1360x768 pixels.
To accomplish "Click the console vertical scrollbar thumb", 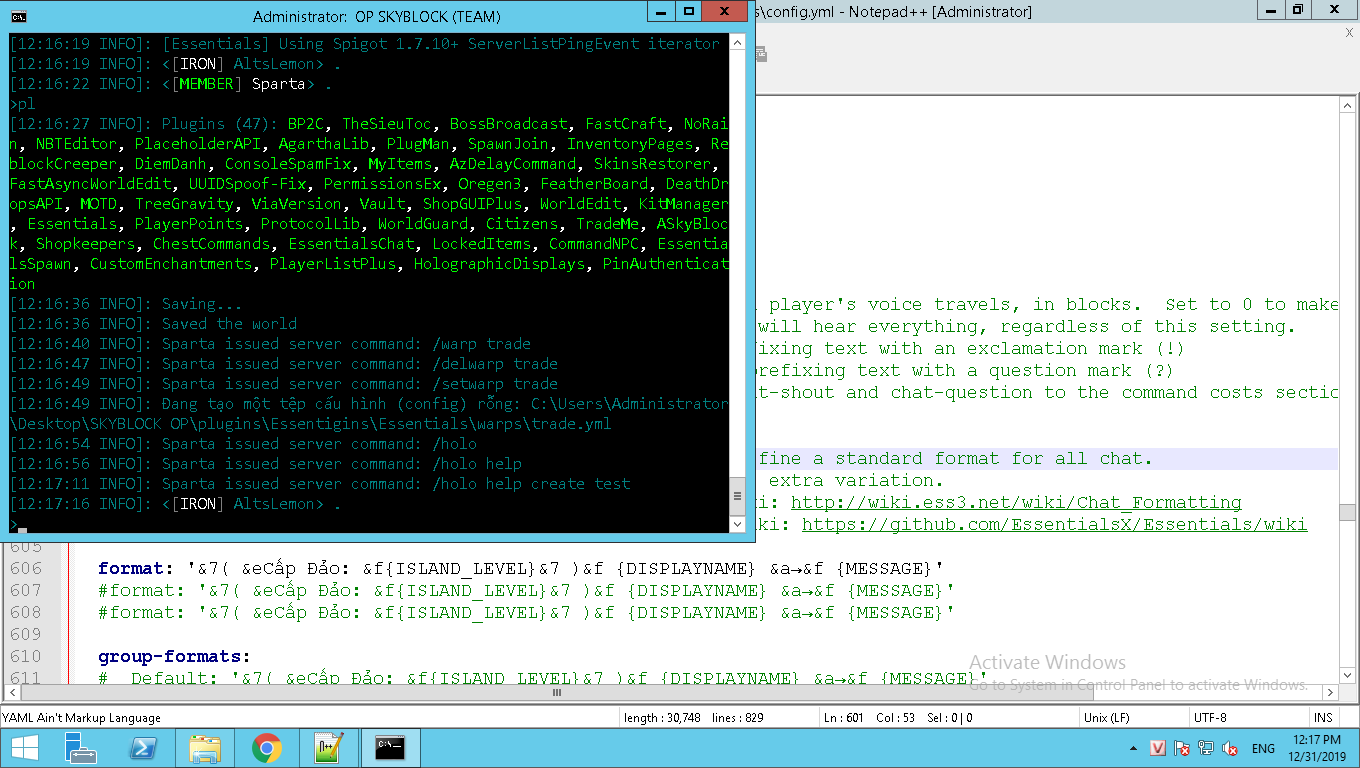I will point(738,495).
